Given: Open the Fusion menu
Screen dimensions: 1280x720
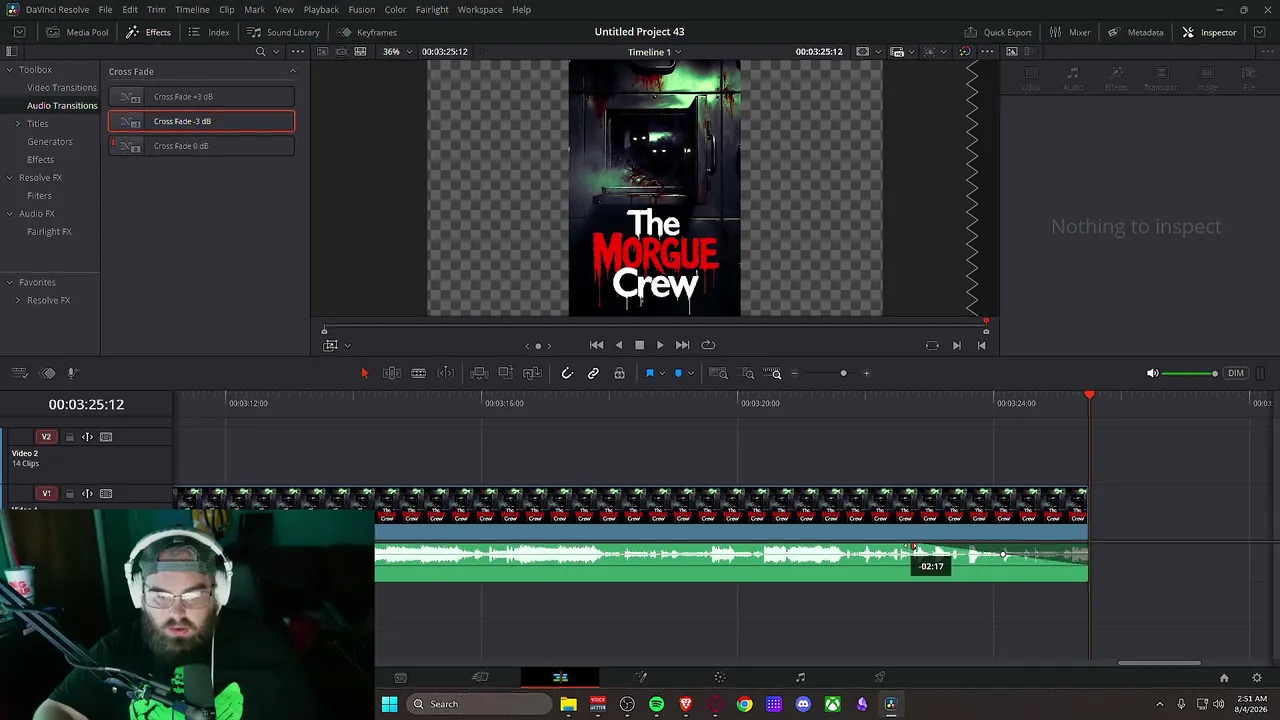Looking at the screenshot, I should (362, 10).
